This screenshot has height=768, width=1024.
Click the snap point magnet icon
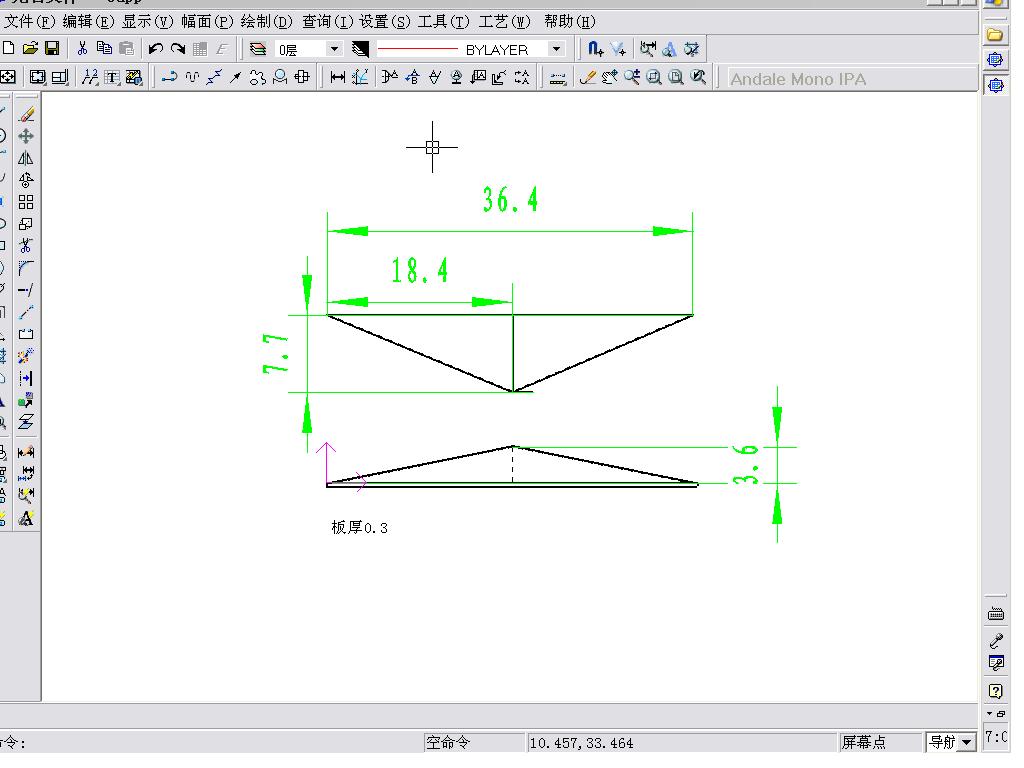[595, 49]
